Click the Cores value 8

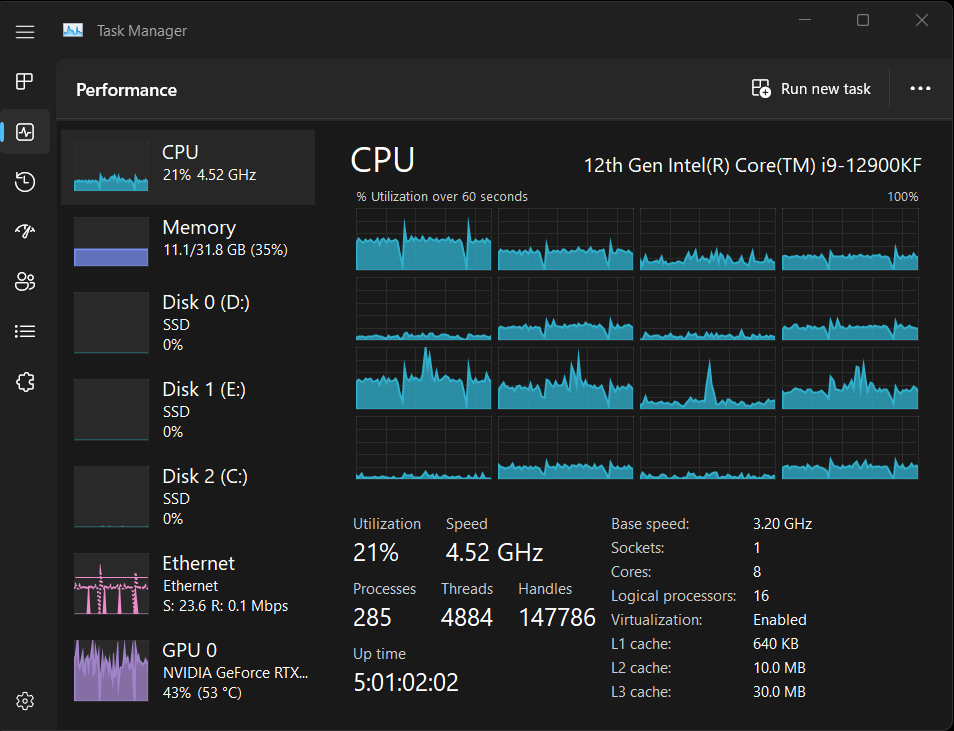(757, 572)
